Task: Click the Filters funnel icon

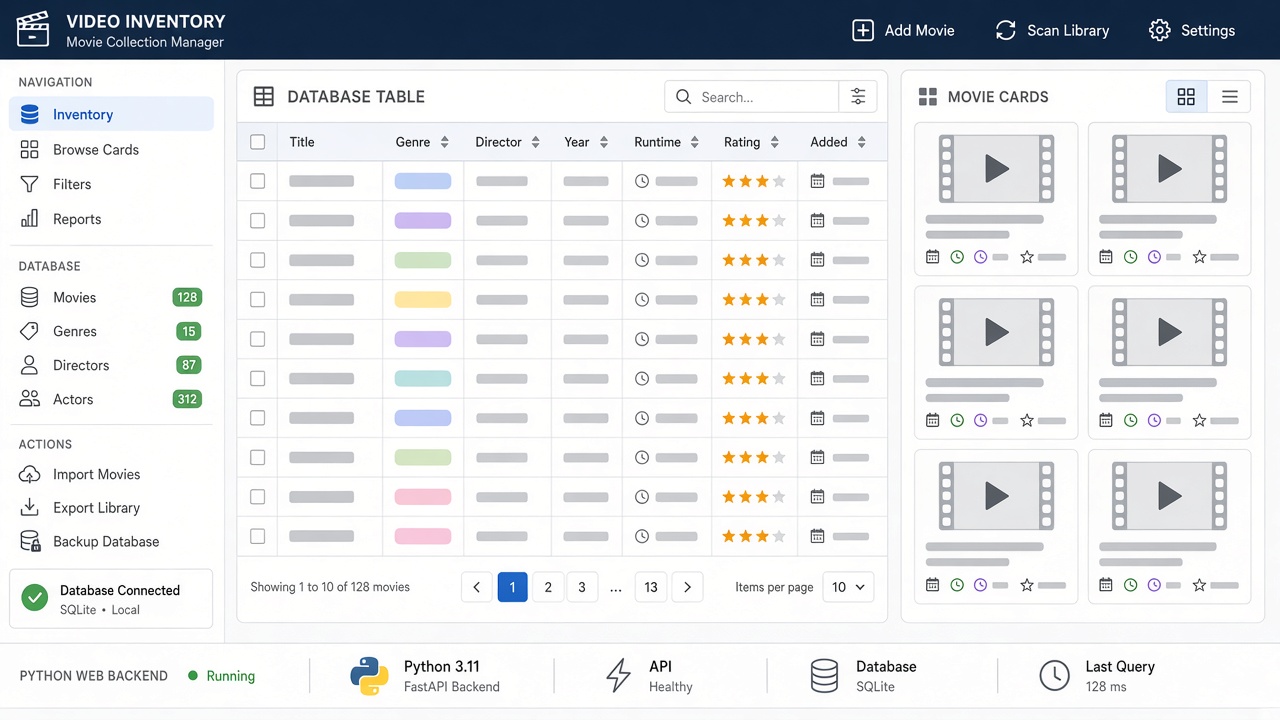Action: click(30, 184)
